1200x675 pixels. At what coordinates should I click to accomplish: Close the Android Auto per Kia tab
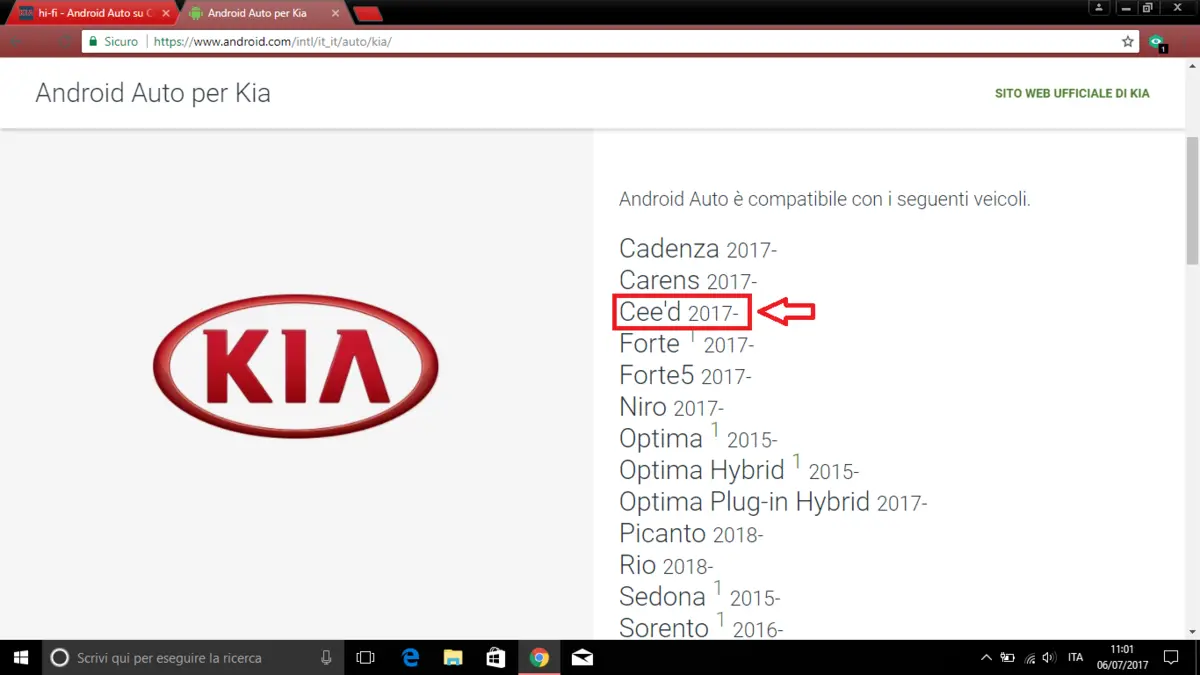coord(335,13)
